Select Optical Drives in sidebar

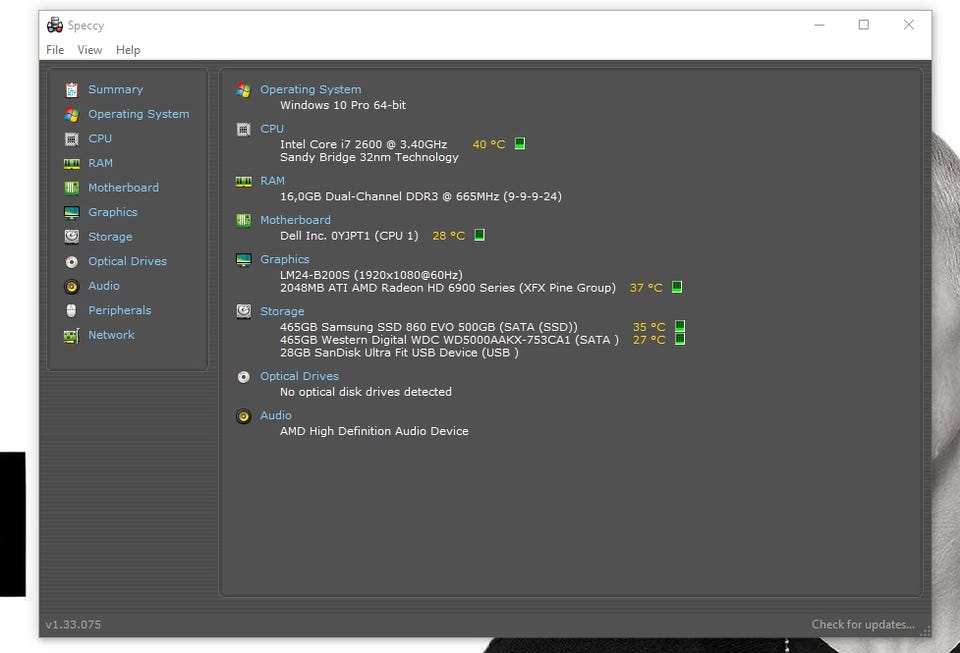coord(127,261)
